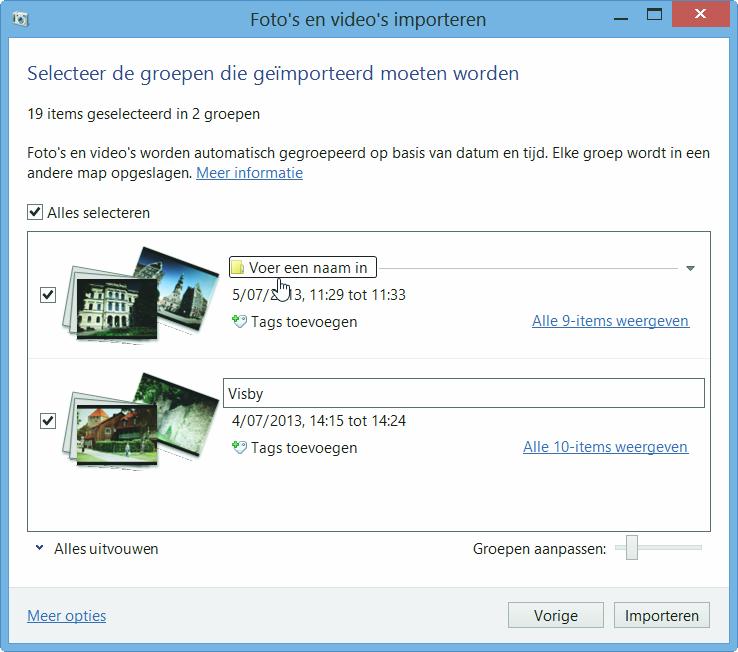Start importing with the Importeren button
This screenshot has height=652, width=738.
(x=662, y=615)
